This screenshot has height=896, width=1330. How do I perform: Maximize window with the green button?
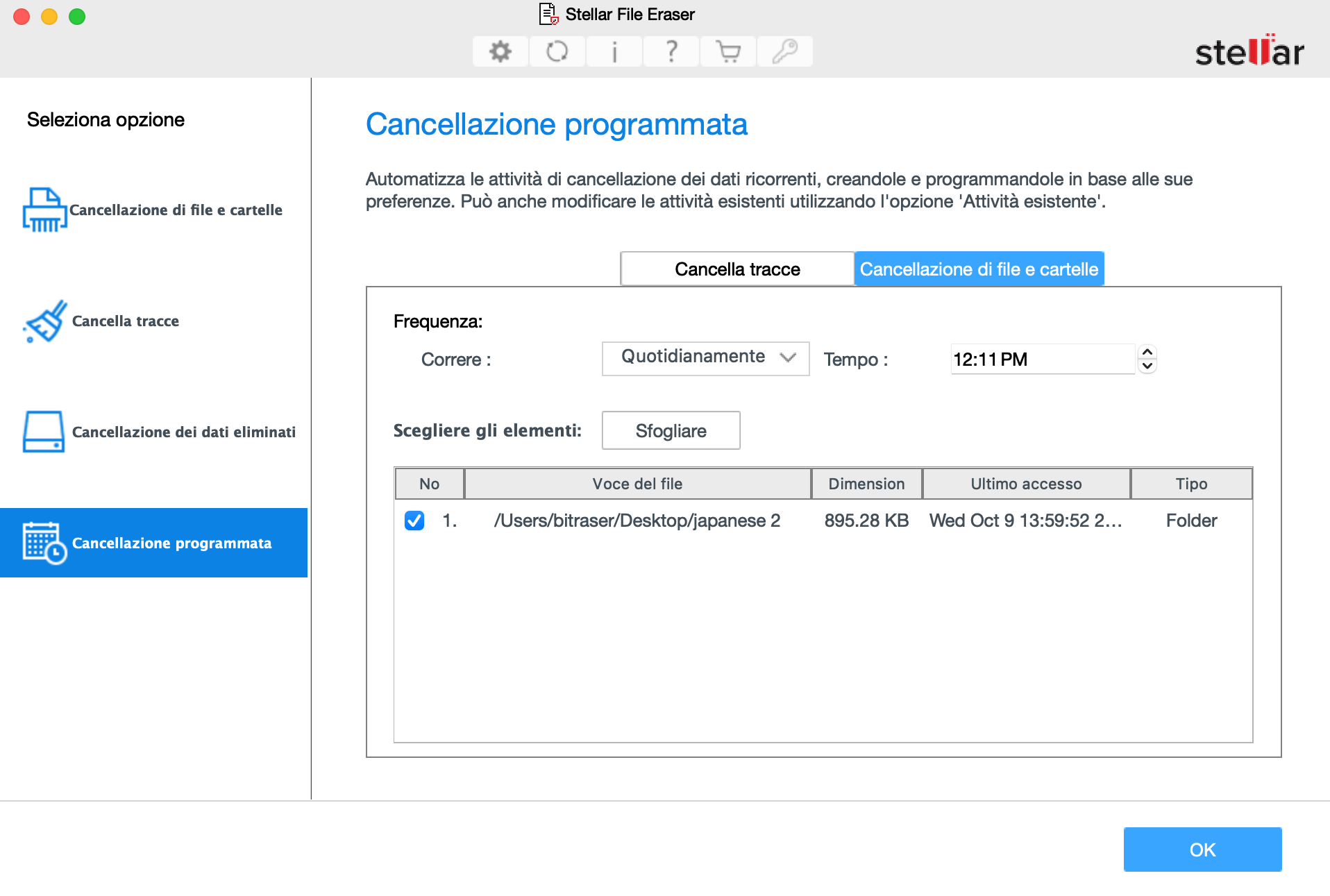(77, 17)
